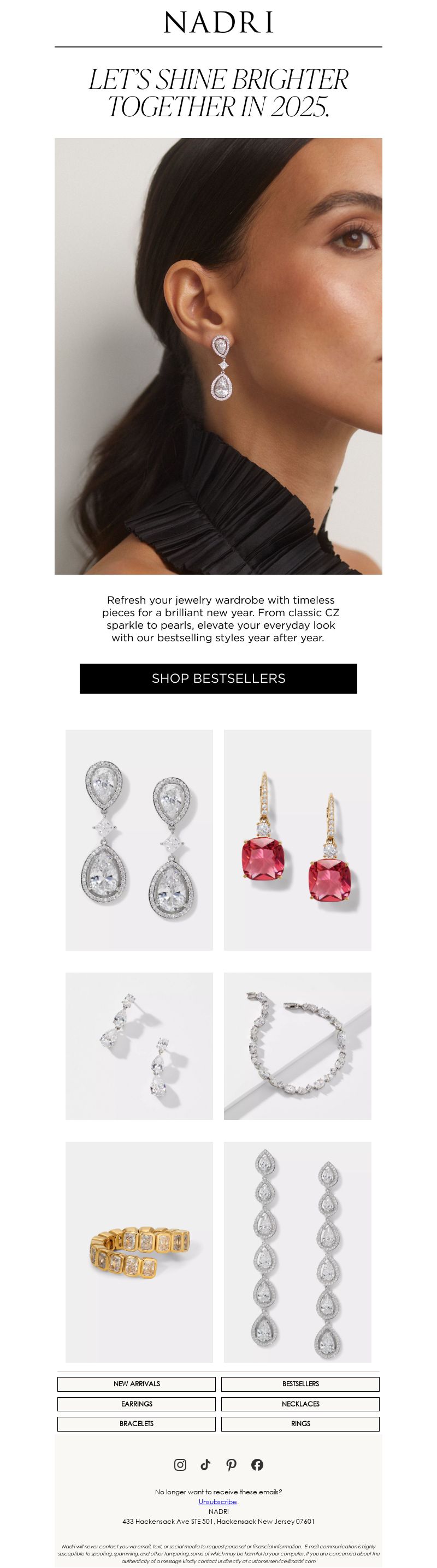The image size is (437, 1568).
Task: Select the Rings category button
Action: point(300,1424)
